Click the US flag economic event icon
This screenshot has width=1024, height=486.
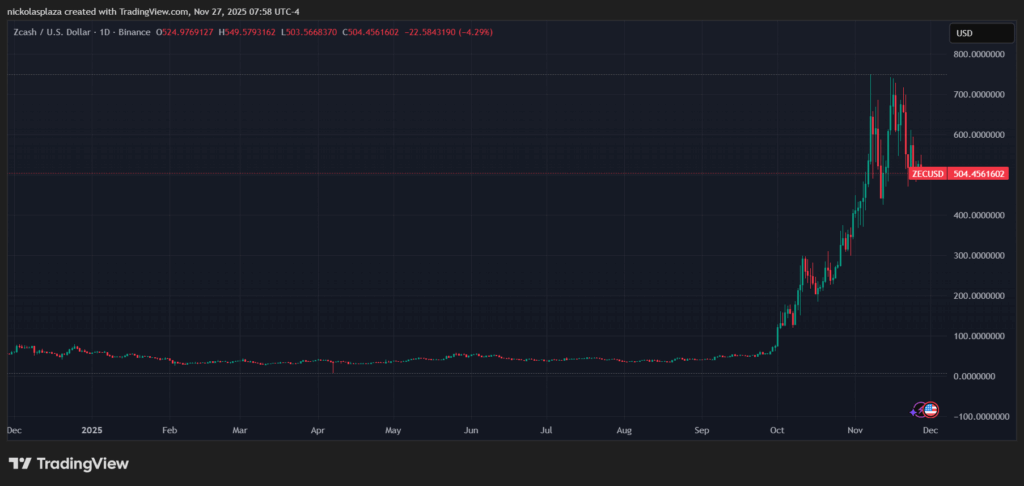pyautogui.click(x=931, y=409)
